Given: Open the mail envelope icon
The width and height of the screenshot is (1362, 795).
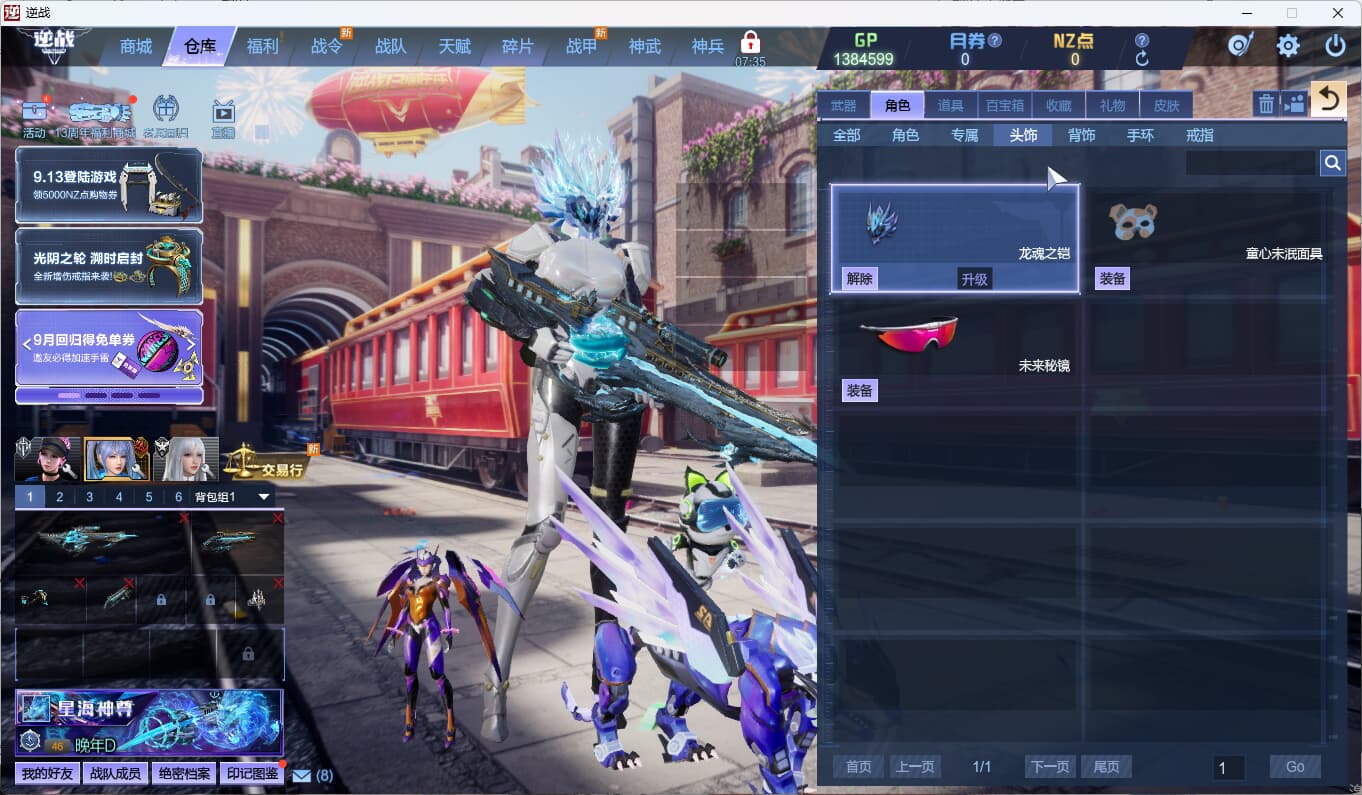Looking at the screenshot, I should coord(301,775).
